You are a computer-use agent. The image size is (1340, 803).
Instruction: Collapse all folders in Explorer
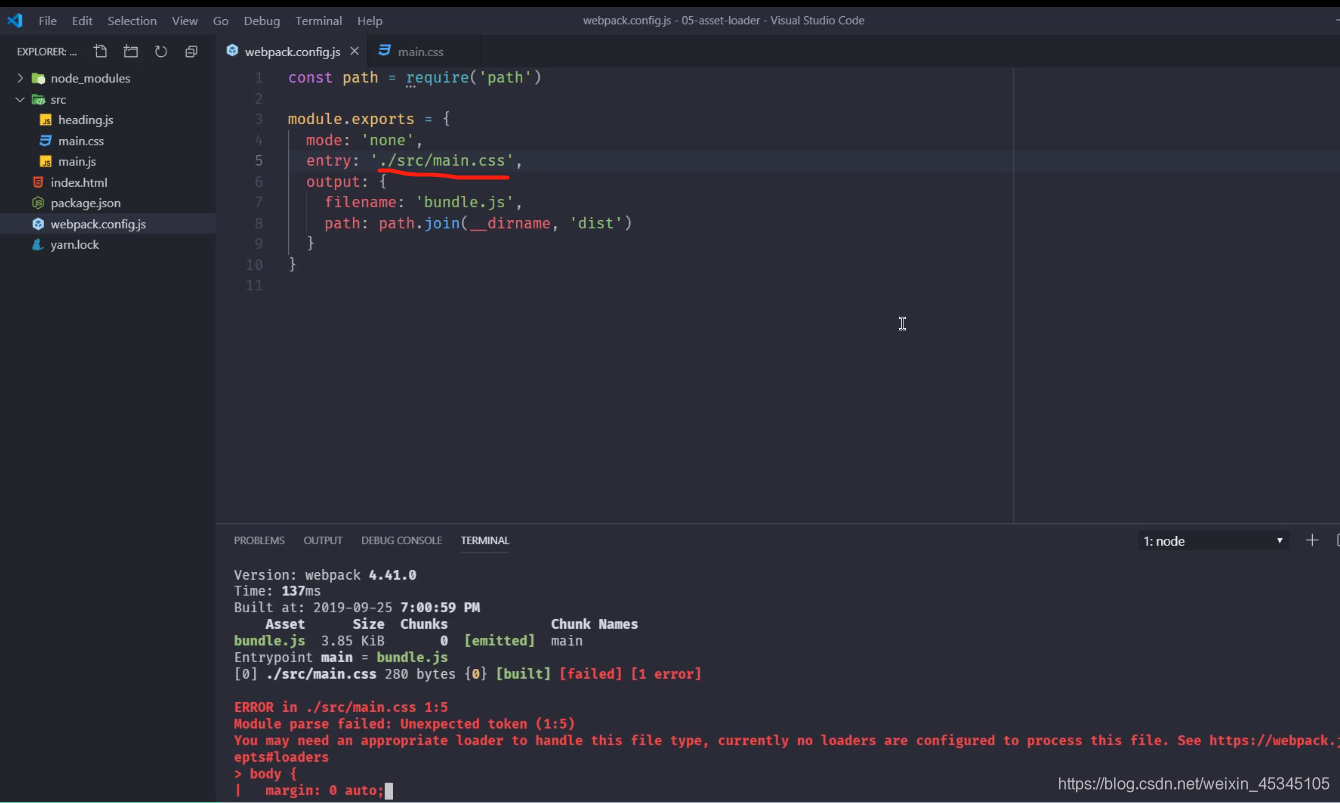pyautogui.click(x=191, y=51)
